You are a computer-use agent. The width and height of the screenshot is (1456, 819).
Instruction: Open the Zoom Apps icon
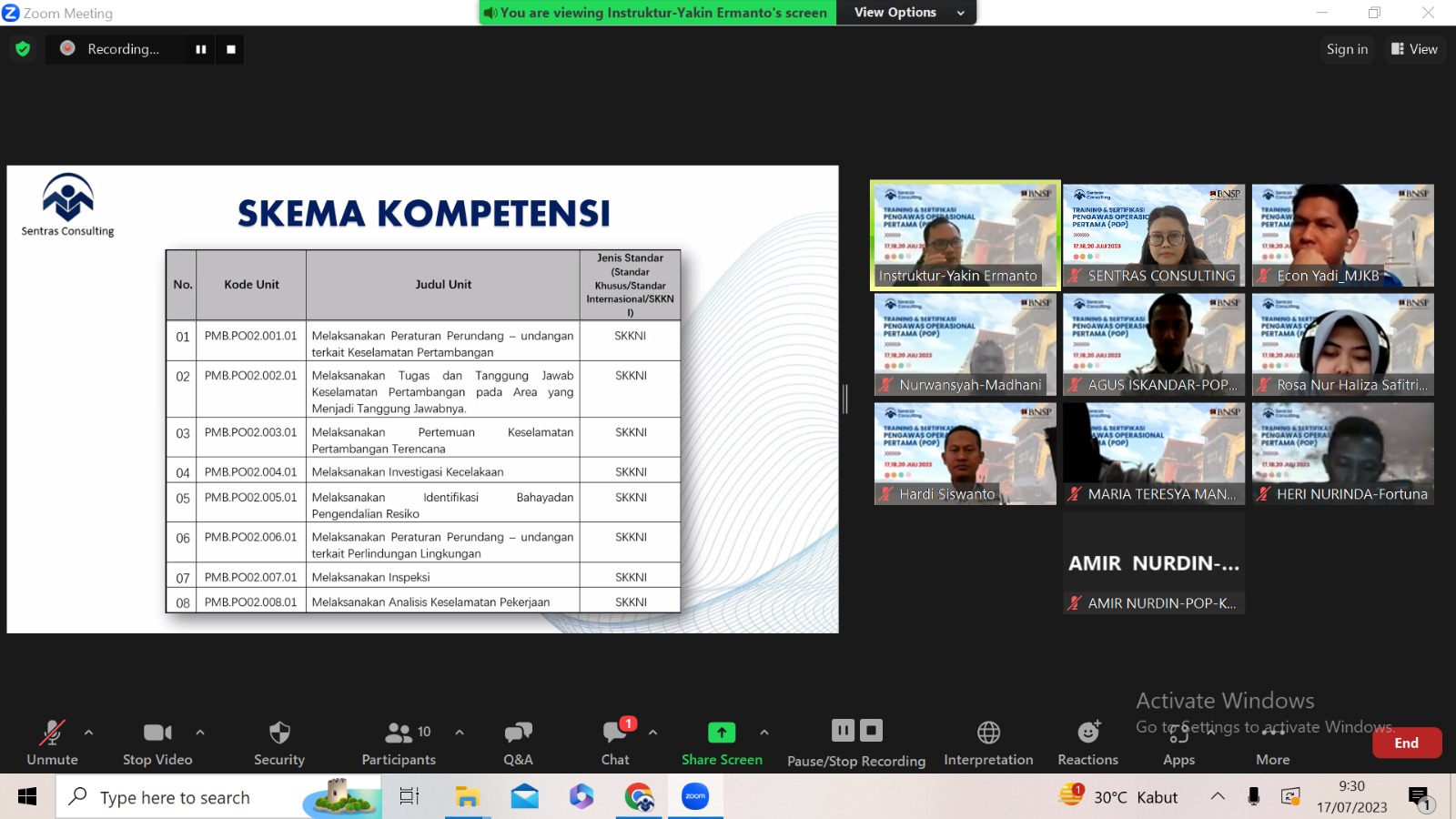(x=1178, y=732)
